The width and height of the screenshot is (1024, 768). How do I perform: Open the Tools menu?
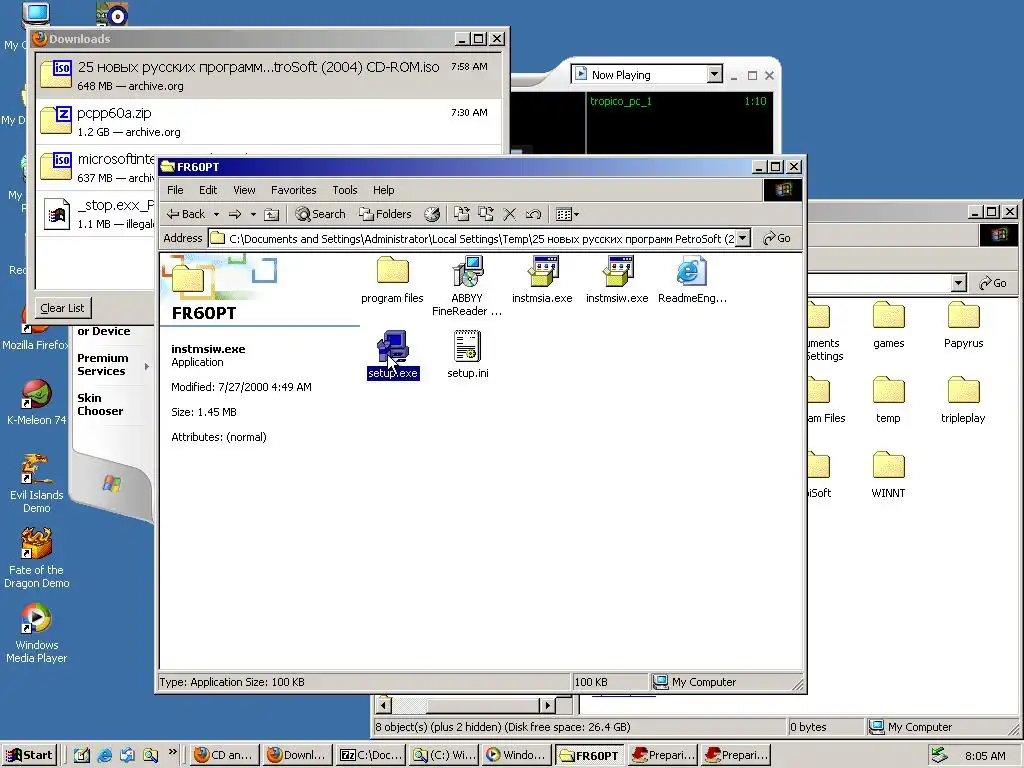coord(344,190)
